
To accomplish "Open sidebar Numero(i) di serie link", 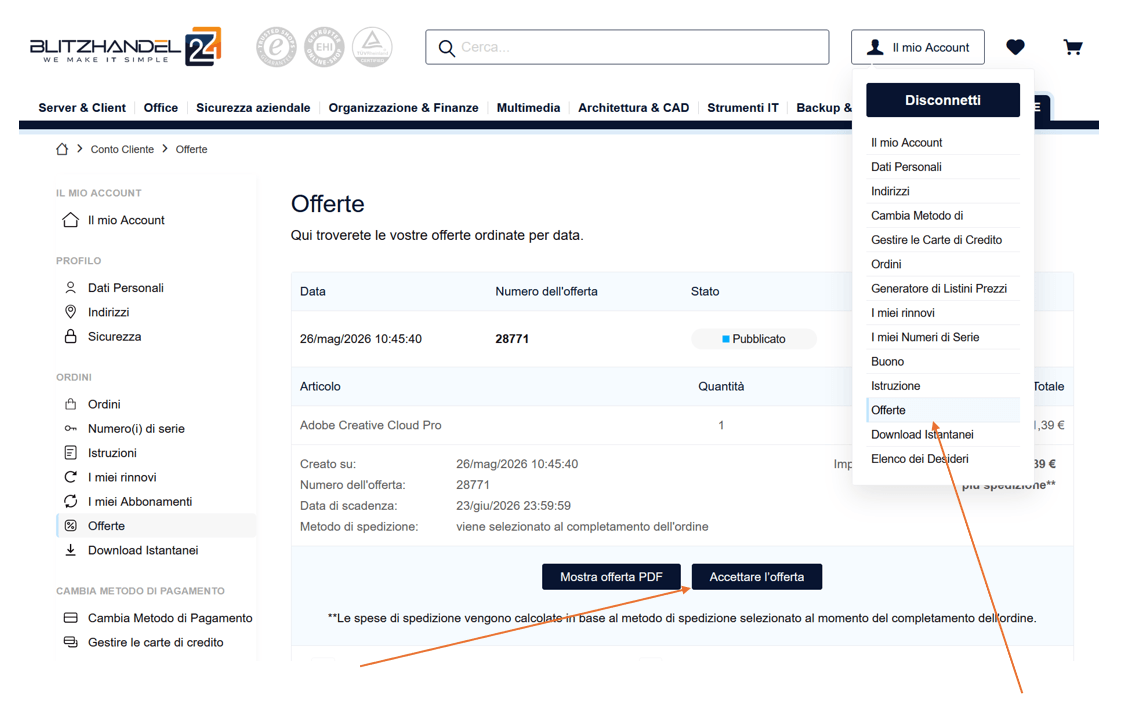I will [136, 428].
